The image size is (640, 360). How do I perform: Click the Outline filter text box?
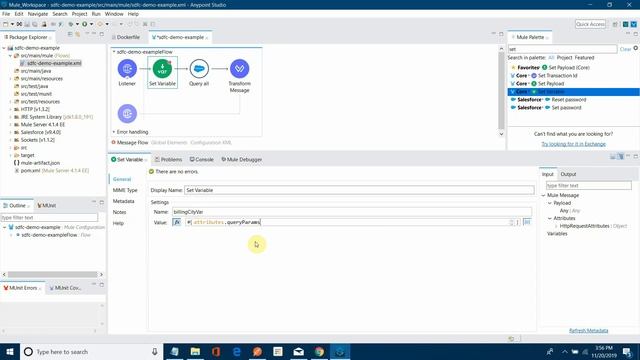[x=49, y=218]
